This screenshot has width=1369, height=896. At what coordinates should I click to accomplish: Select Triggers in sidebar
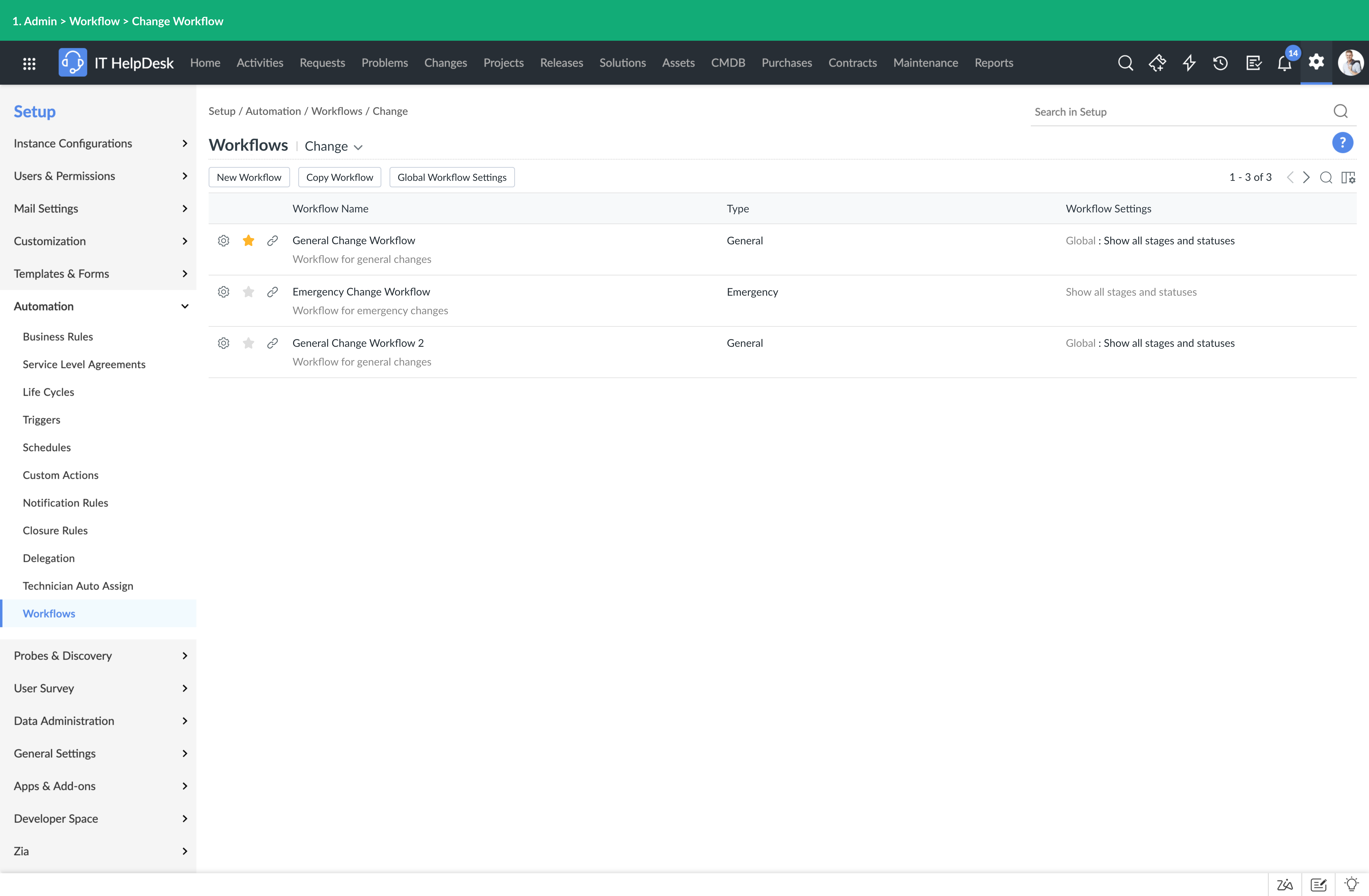click(x=41, y=420)
